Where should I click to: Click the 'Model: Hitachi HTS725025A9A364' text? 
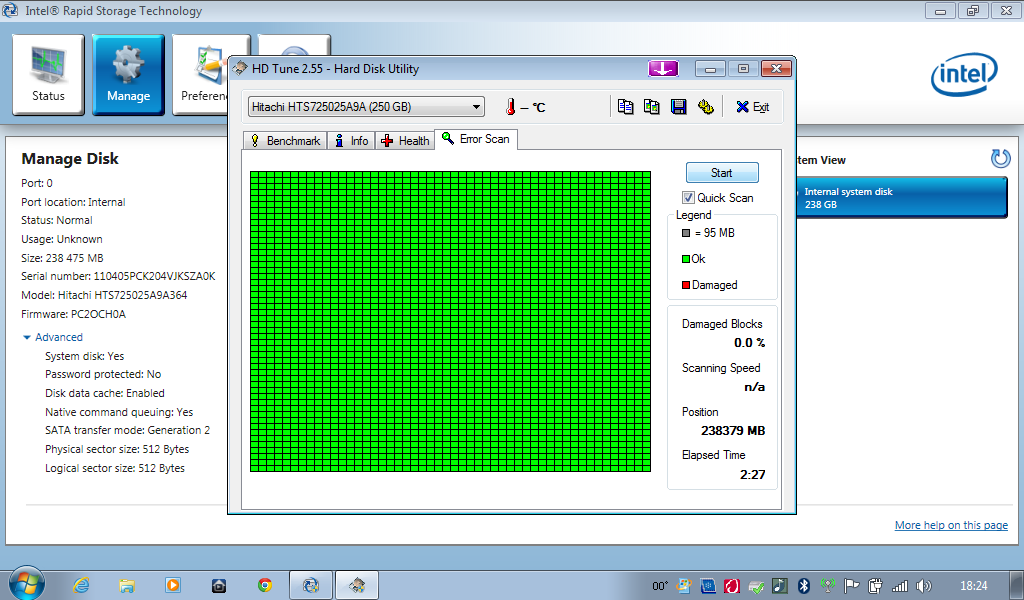pyautogui.click(x=104, y=295)
